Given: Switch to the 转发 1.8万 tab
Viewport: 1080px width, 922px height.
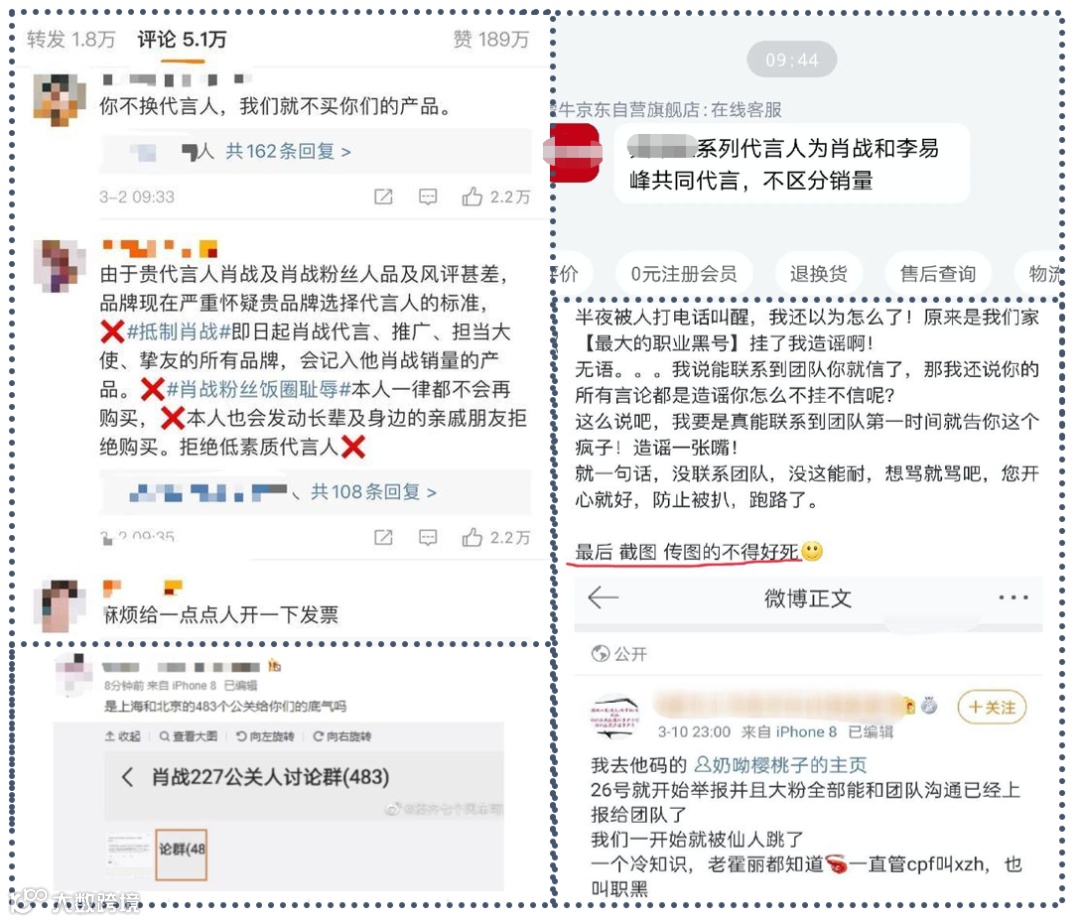Looking at the screenshot, I should 71,39.
